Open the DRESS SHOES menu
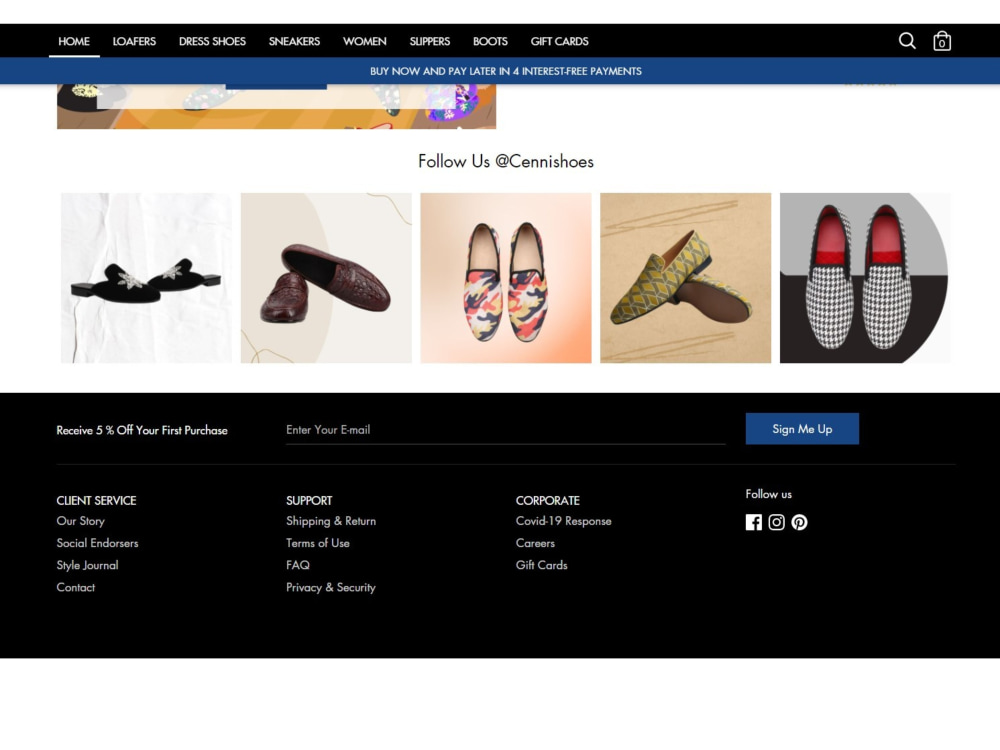The image size is (1000, 750). click(x=212, y=41)
